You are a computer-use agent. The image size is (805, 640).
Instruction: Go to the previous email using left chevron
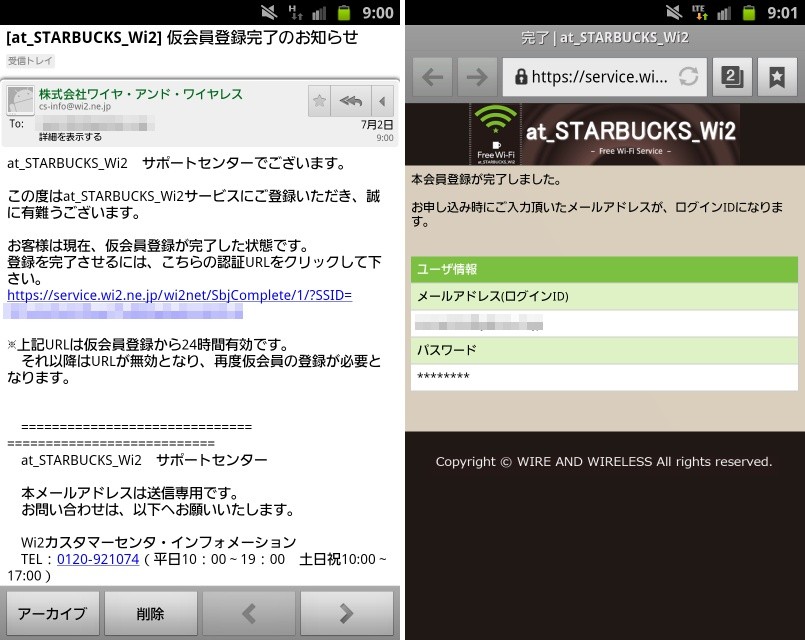(x=249, y=613)
